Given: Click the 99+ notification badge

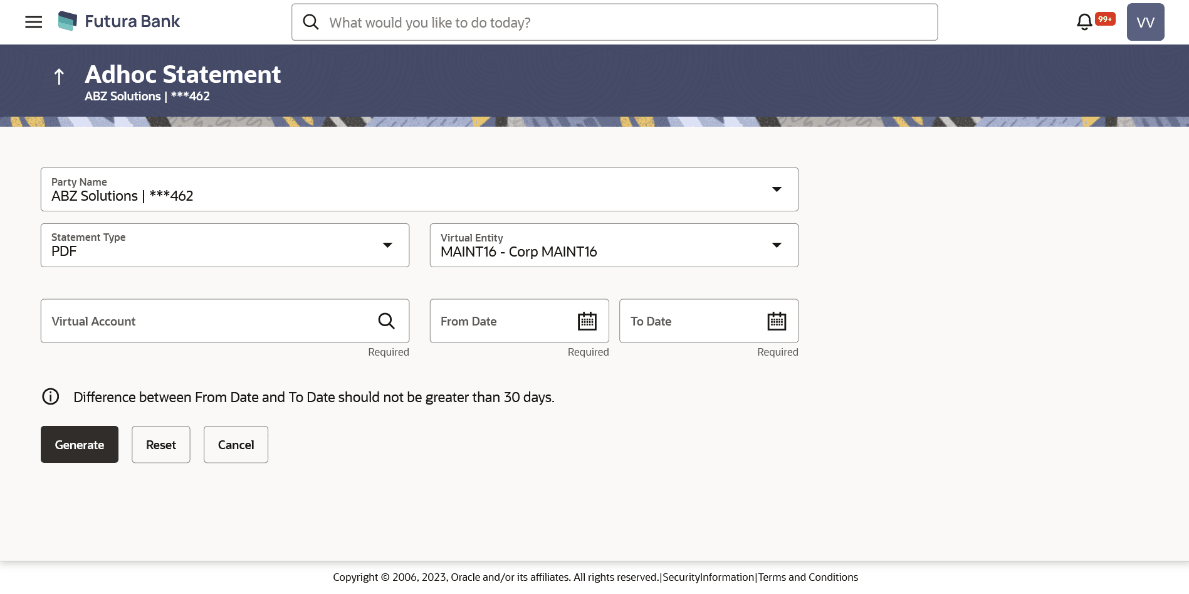Looking at the screenshot, I should click(1105, 19).
